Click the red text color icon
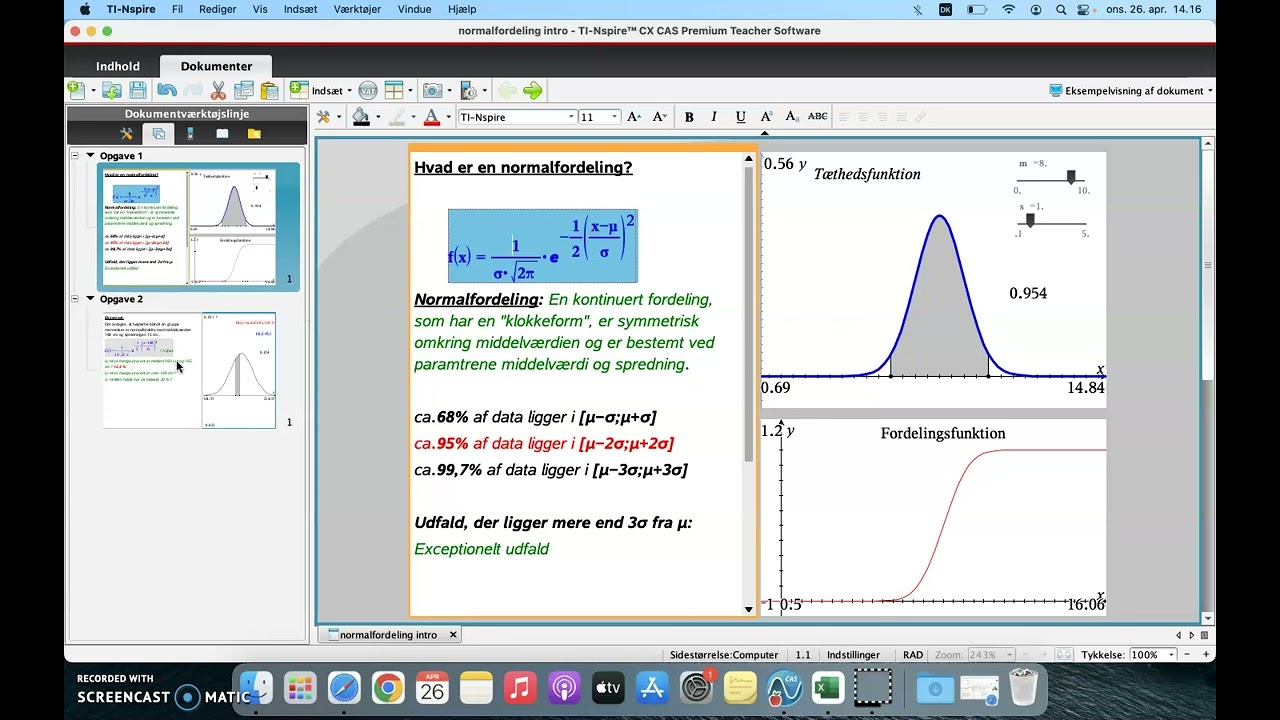 432,117
